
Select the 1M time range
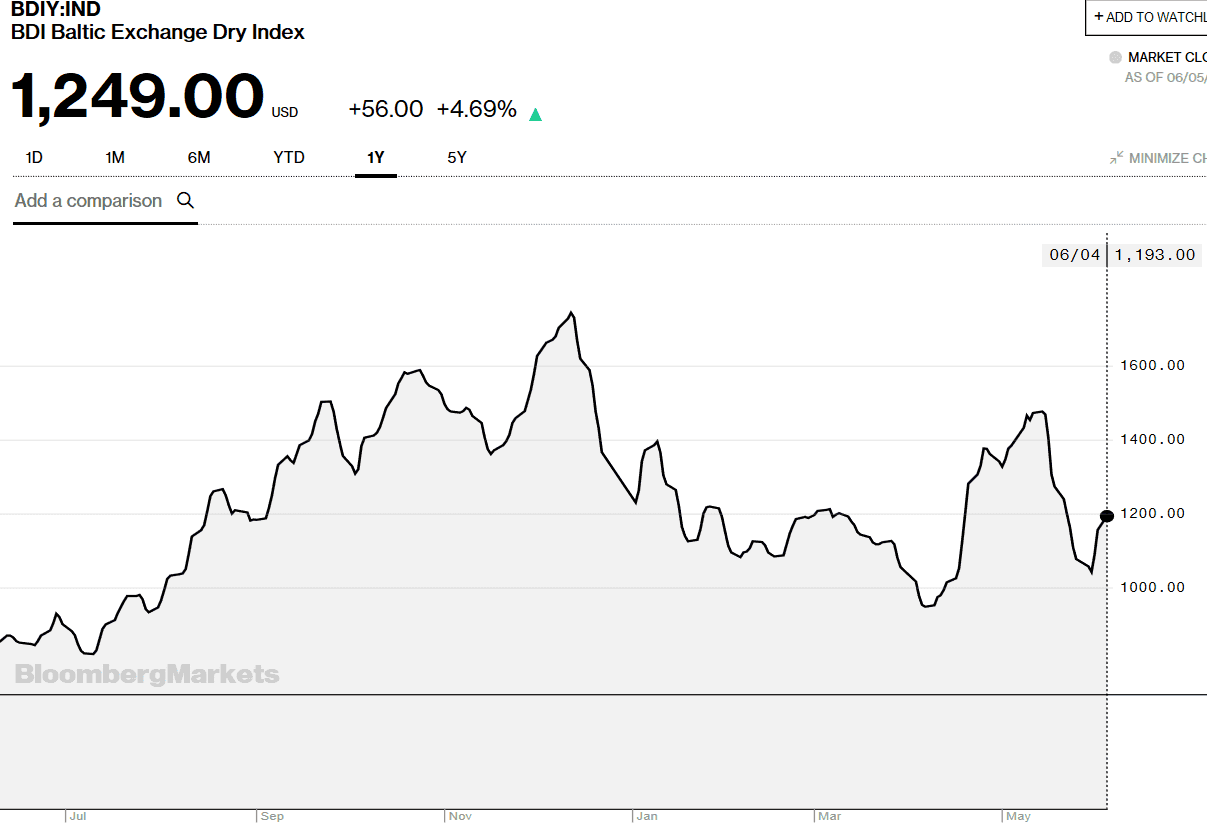click(115, 158)
